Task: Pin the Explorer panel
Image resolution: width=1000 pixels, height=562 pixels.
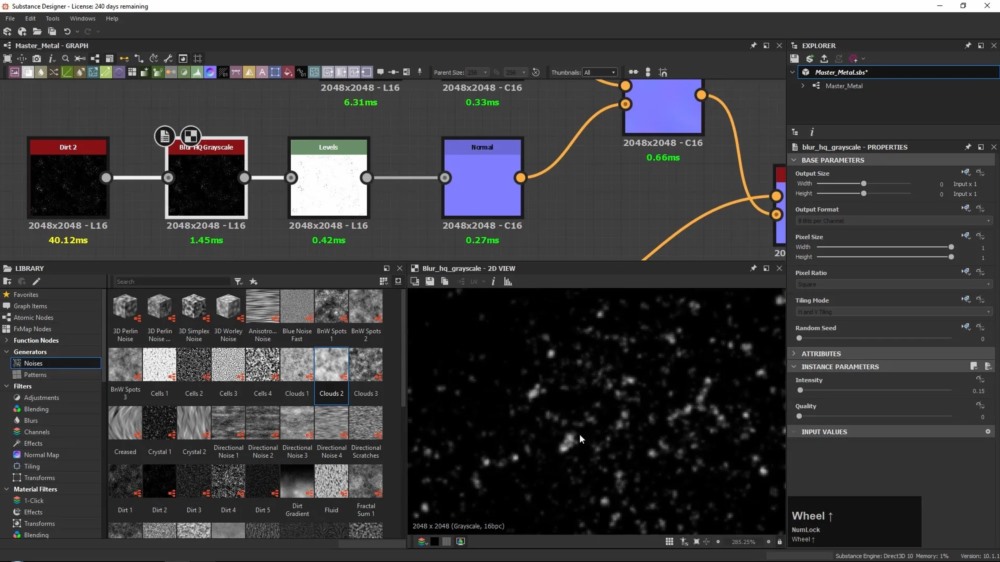Action: coord(967,45)
